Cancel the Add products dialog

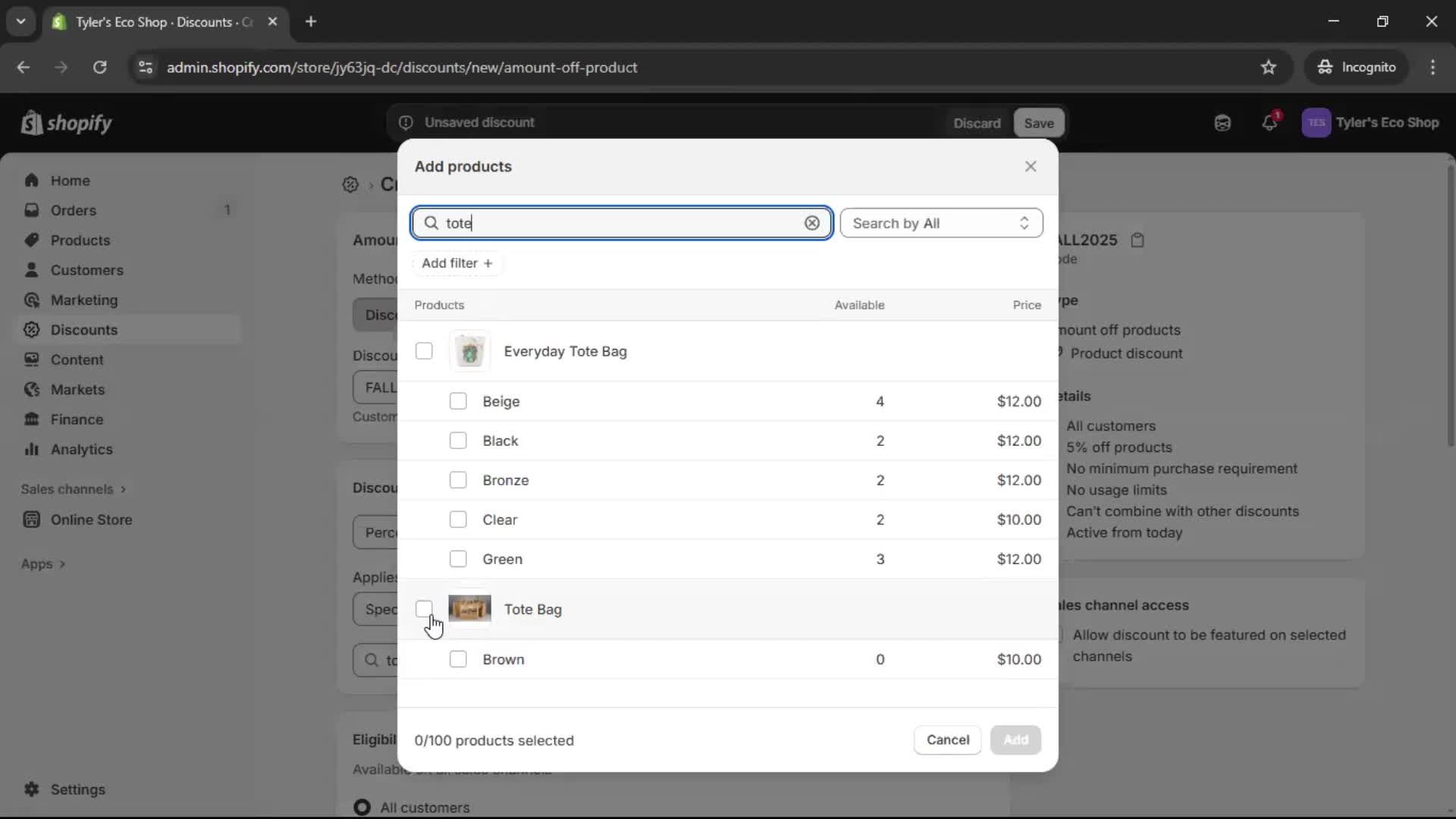point(946,739)
